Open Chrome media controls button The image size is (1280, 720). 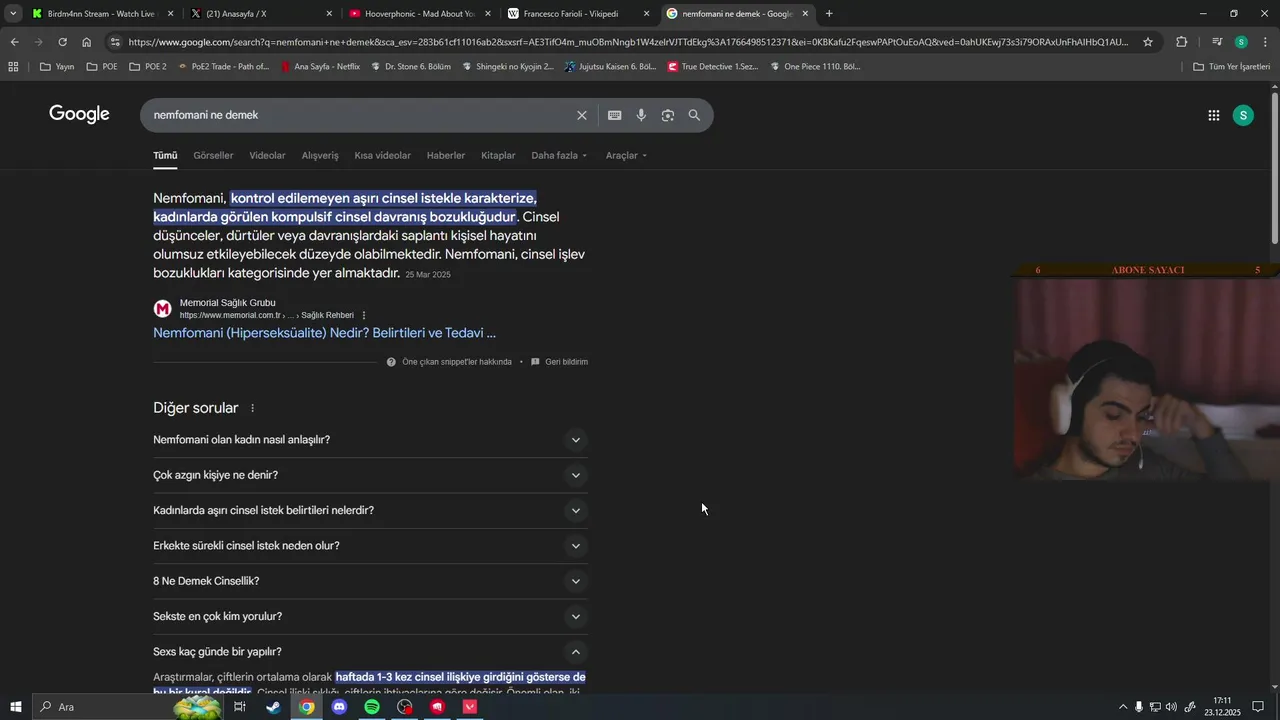pos(1217,42)
